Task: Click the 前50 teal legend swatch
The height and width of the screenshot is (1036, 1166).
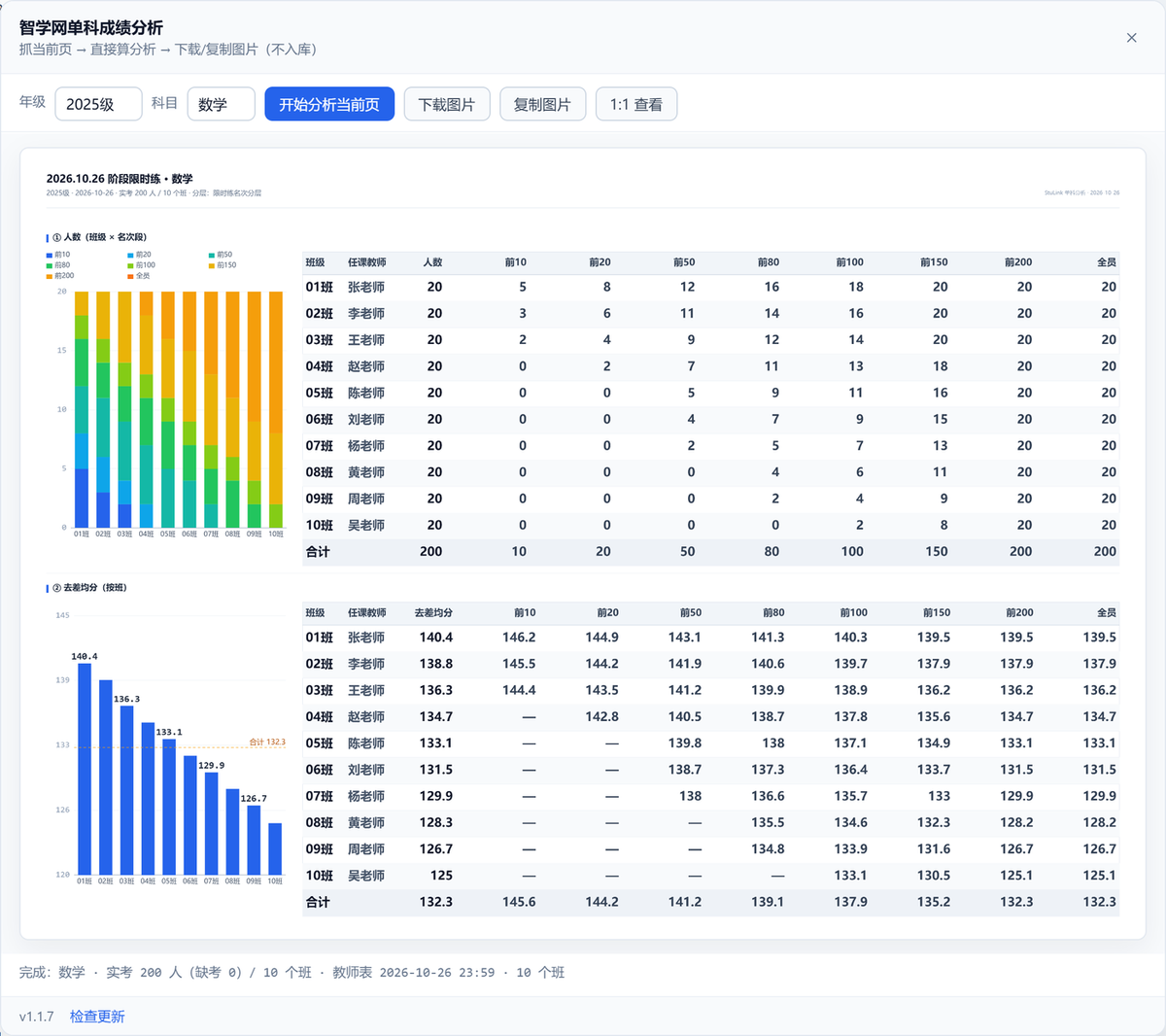Action: pyautogui.click(x=212, y=255)
